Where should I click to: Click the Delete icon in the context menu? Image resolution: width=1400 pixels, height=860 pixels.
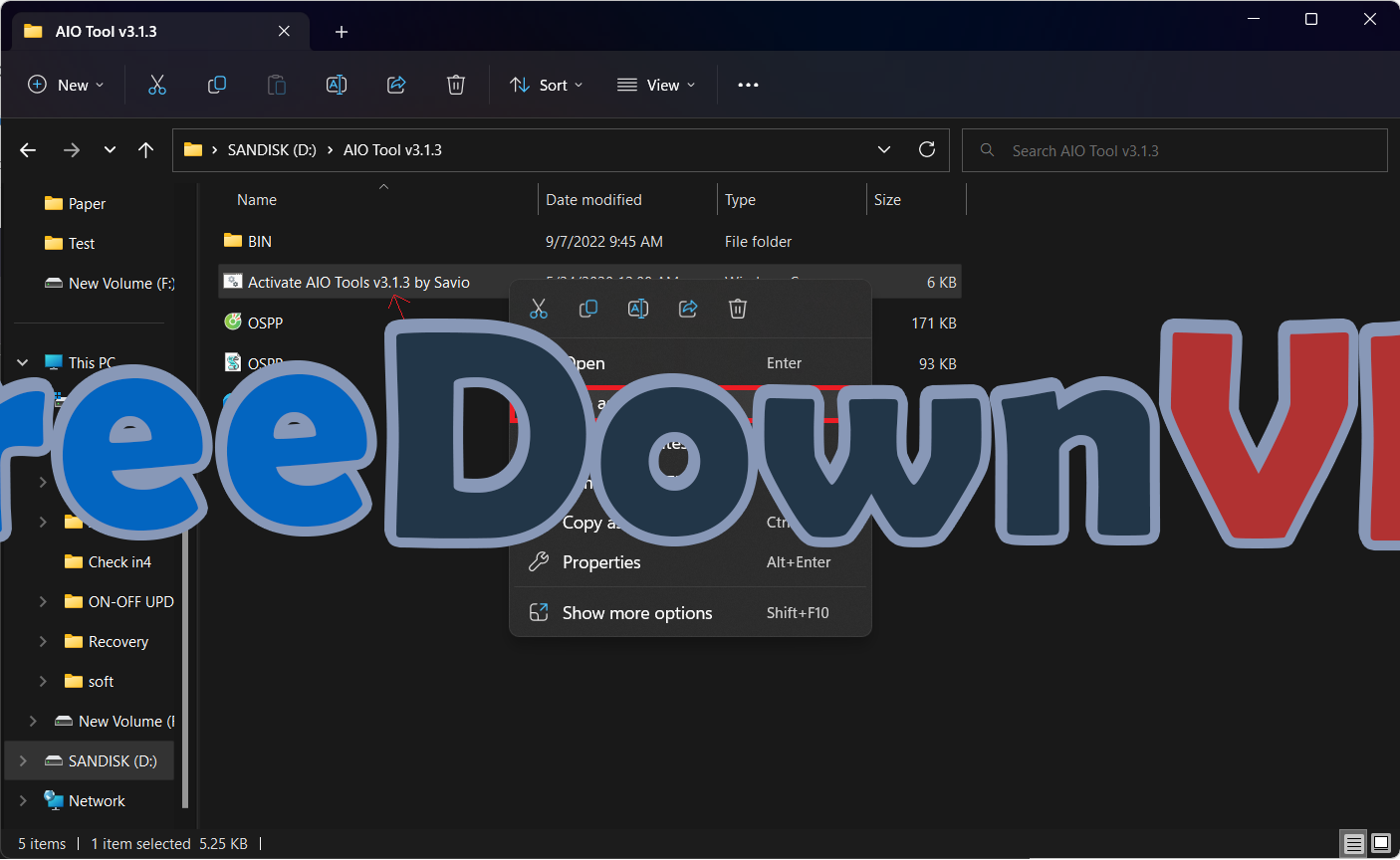click(738, 310)
